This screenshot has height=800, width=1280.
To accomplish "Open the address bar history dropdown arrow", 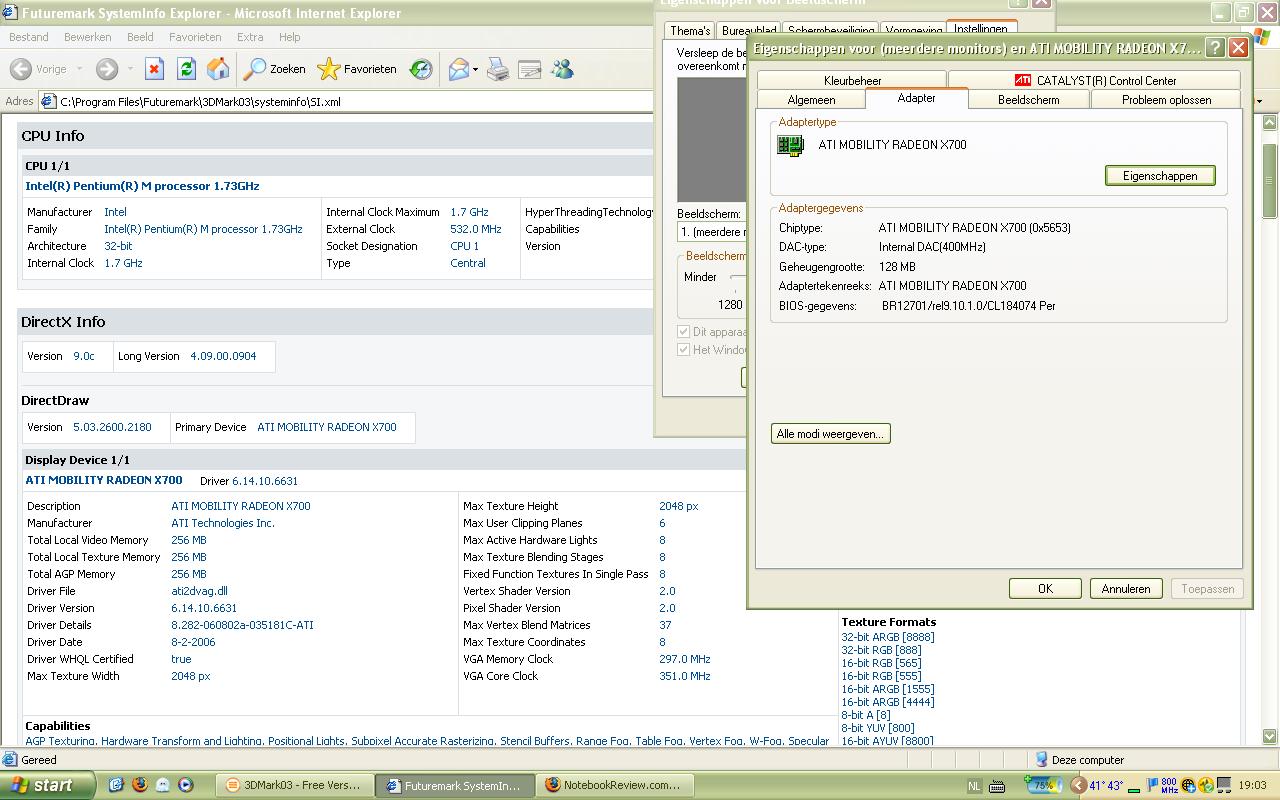I will (1258, 101).
